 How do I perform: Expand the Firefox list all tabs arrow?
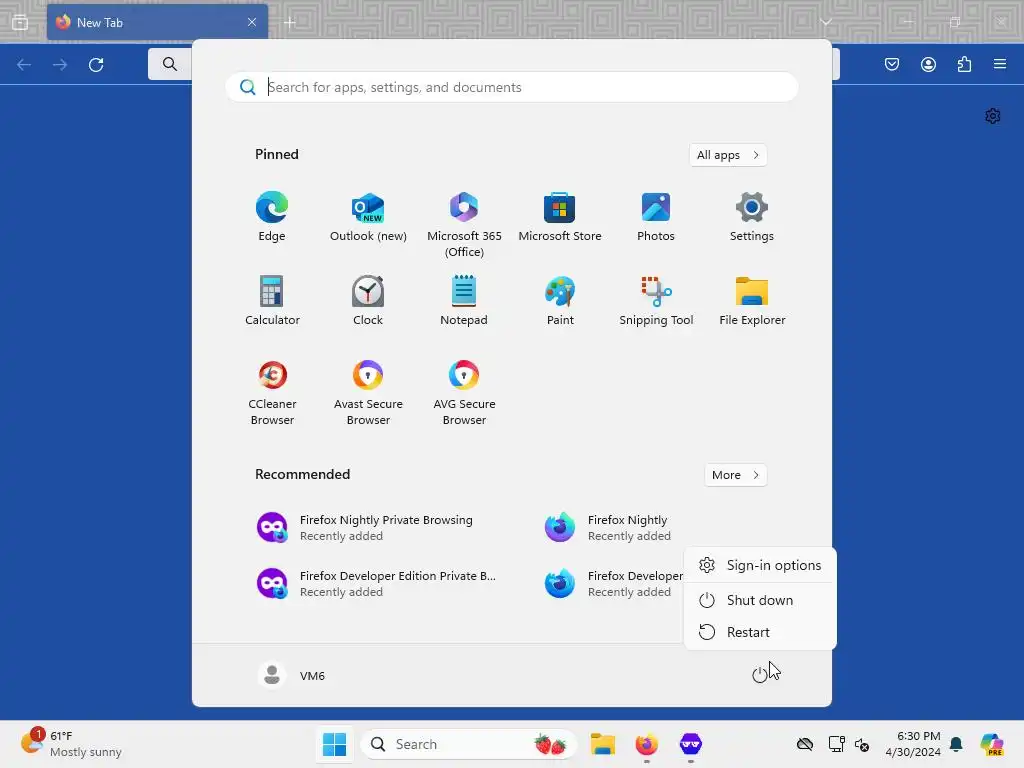(x=826, y=22)
